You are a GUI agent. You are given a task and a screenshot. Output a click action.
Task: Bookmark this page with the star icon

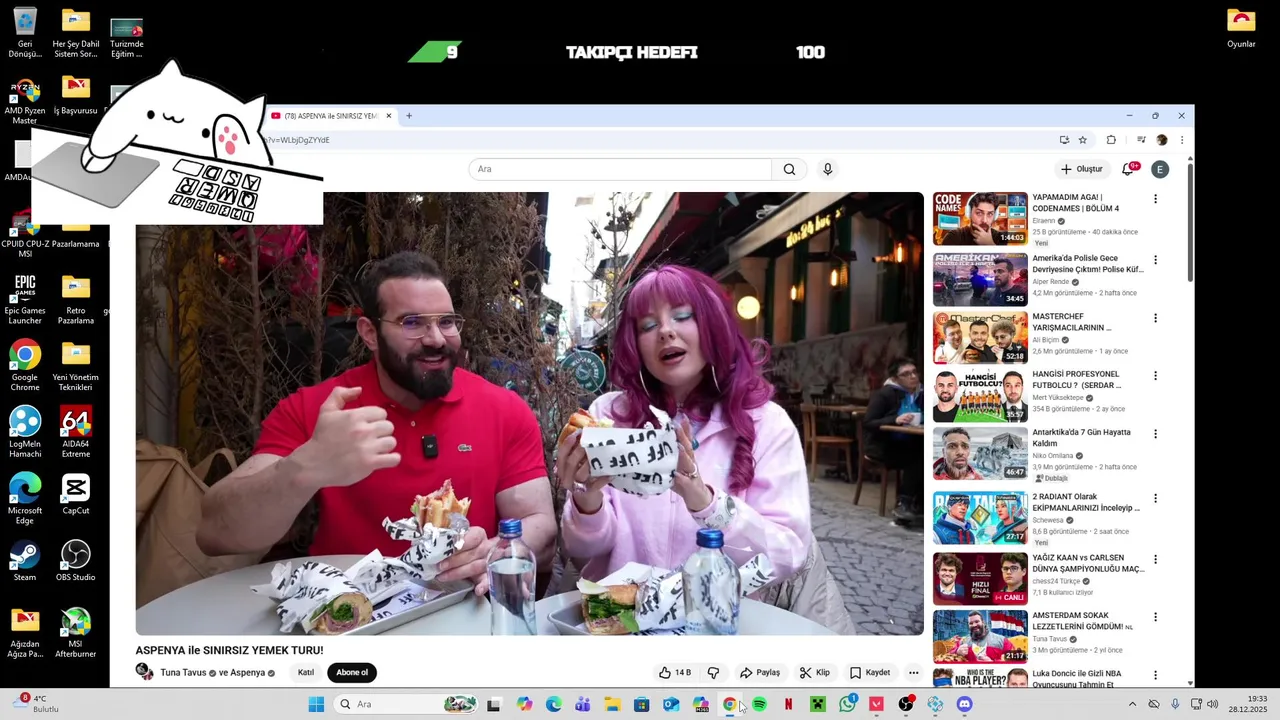(x=1083, y=140)
